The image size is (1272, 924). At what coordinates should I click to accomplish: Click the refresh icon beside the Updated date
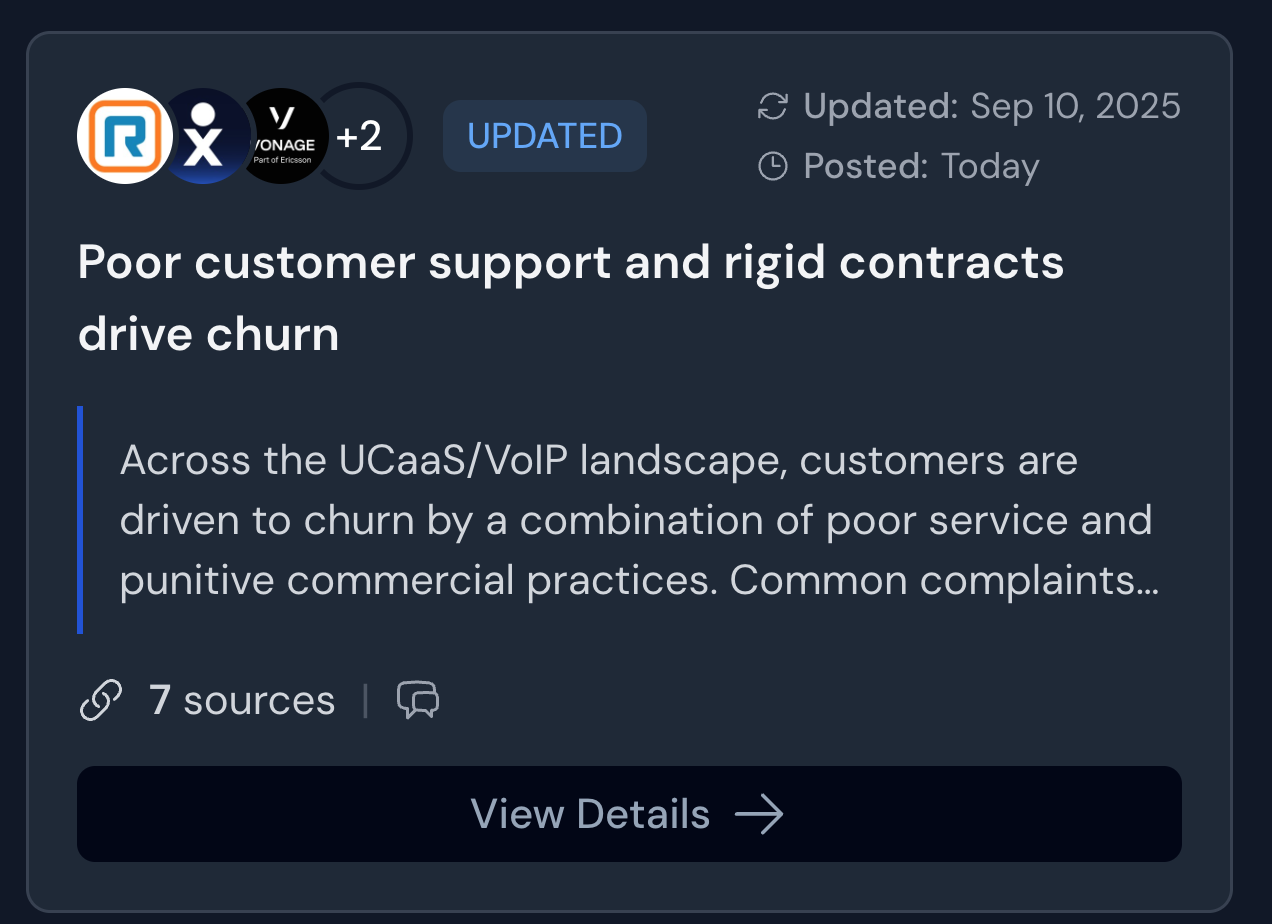[x=771, y=106]
